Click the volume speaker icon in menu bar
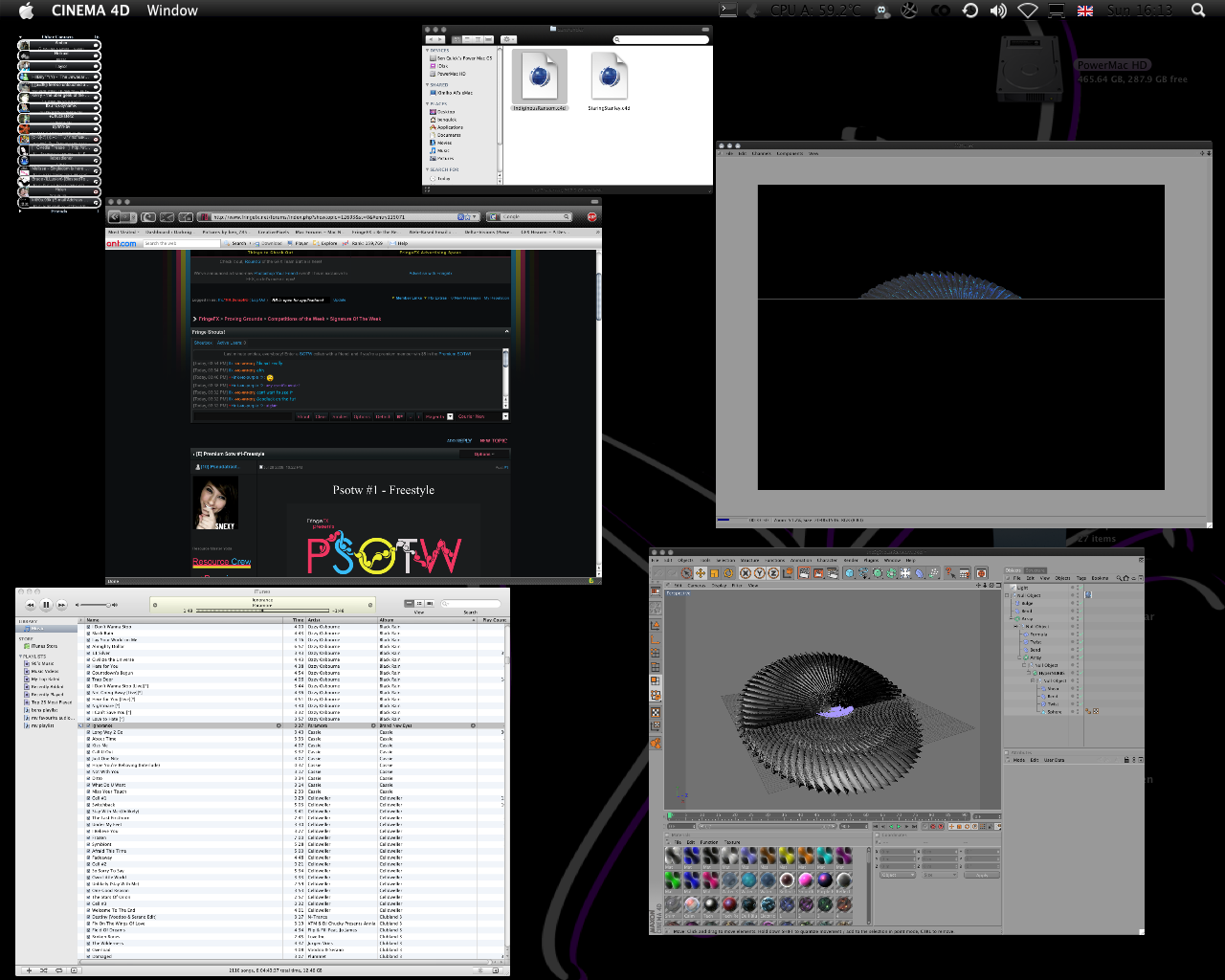 click(998, 11)
